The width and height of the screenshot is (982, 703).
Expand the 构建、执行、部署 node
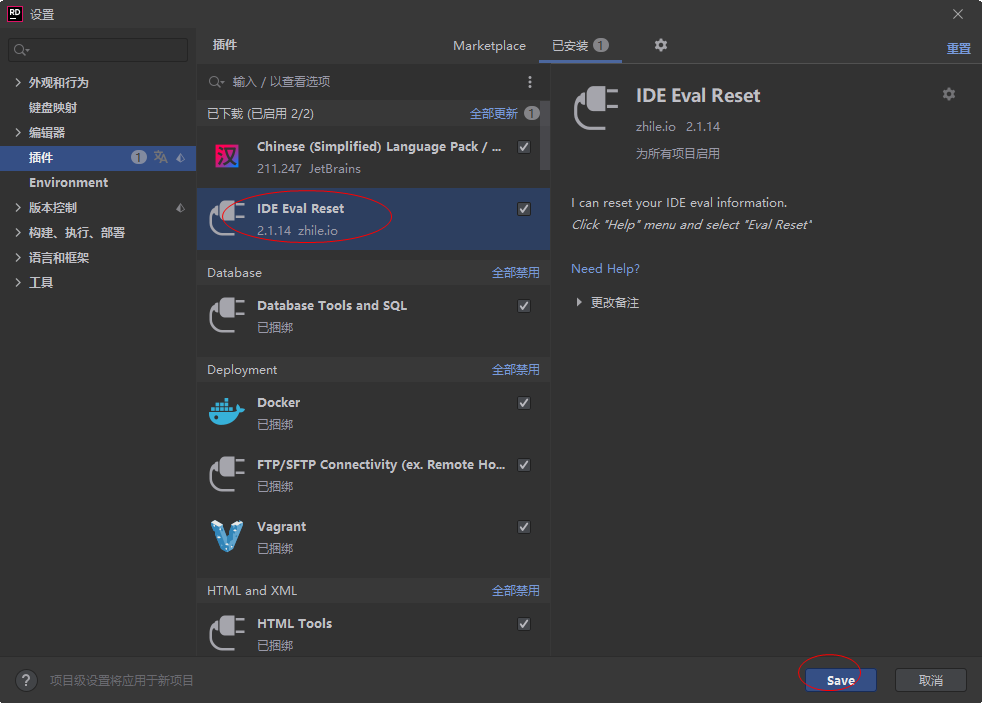point(18,232)
